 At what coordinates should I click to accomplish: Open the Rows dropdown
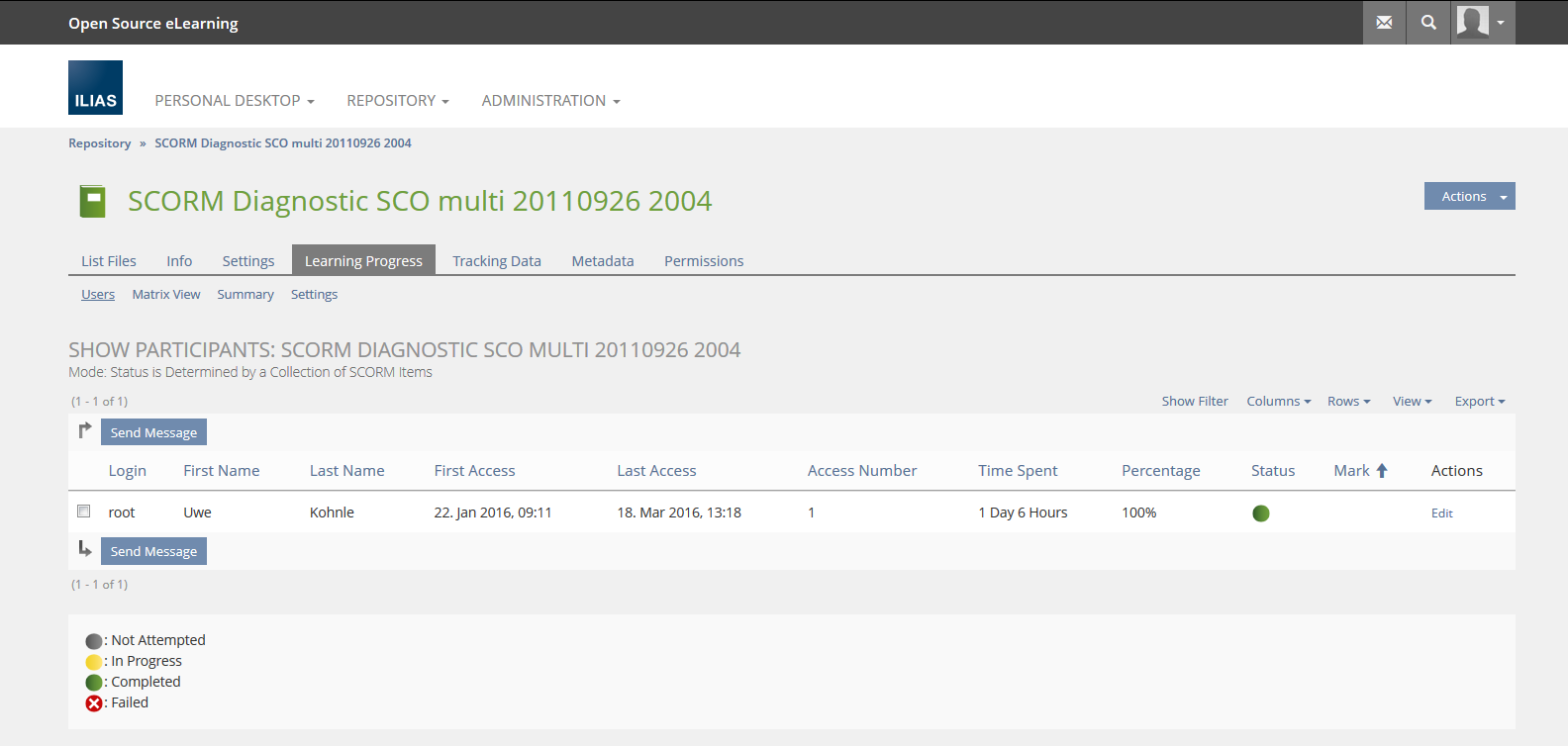tap(1348, 402)
